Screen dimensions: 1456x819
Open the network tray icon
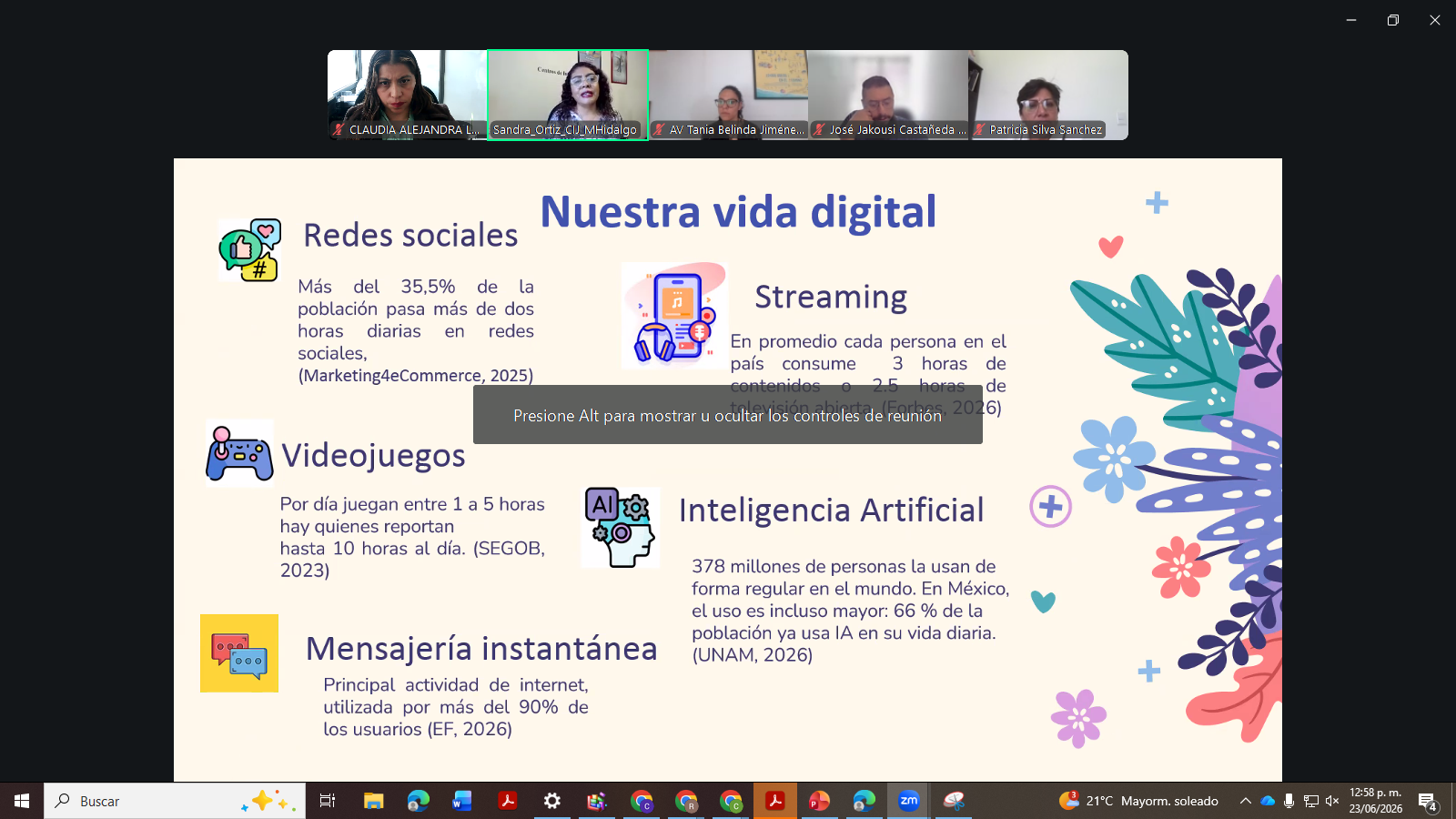coord(1310,801)
